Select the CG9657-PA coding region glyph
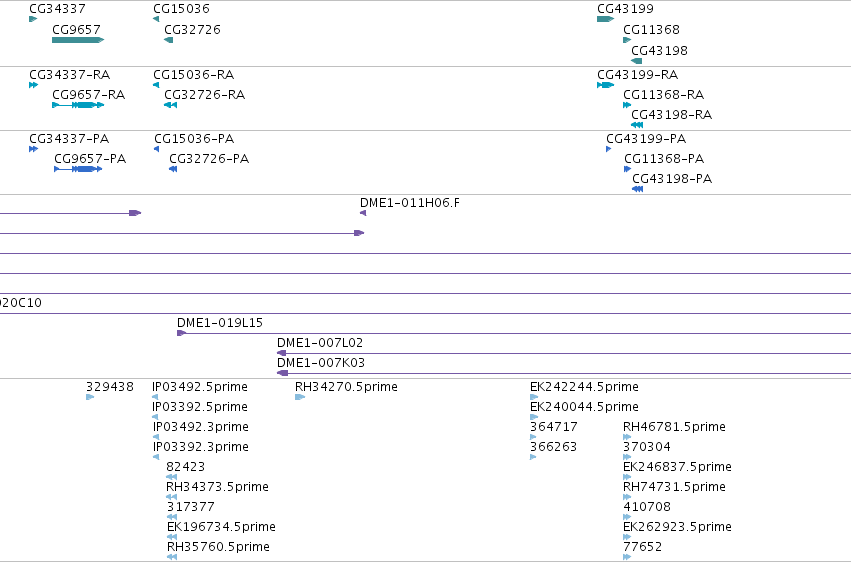This screenshot has height=562, width=851. point(78,169)
